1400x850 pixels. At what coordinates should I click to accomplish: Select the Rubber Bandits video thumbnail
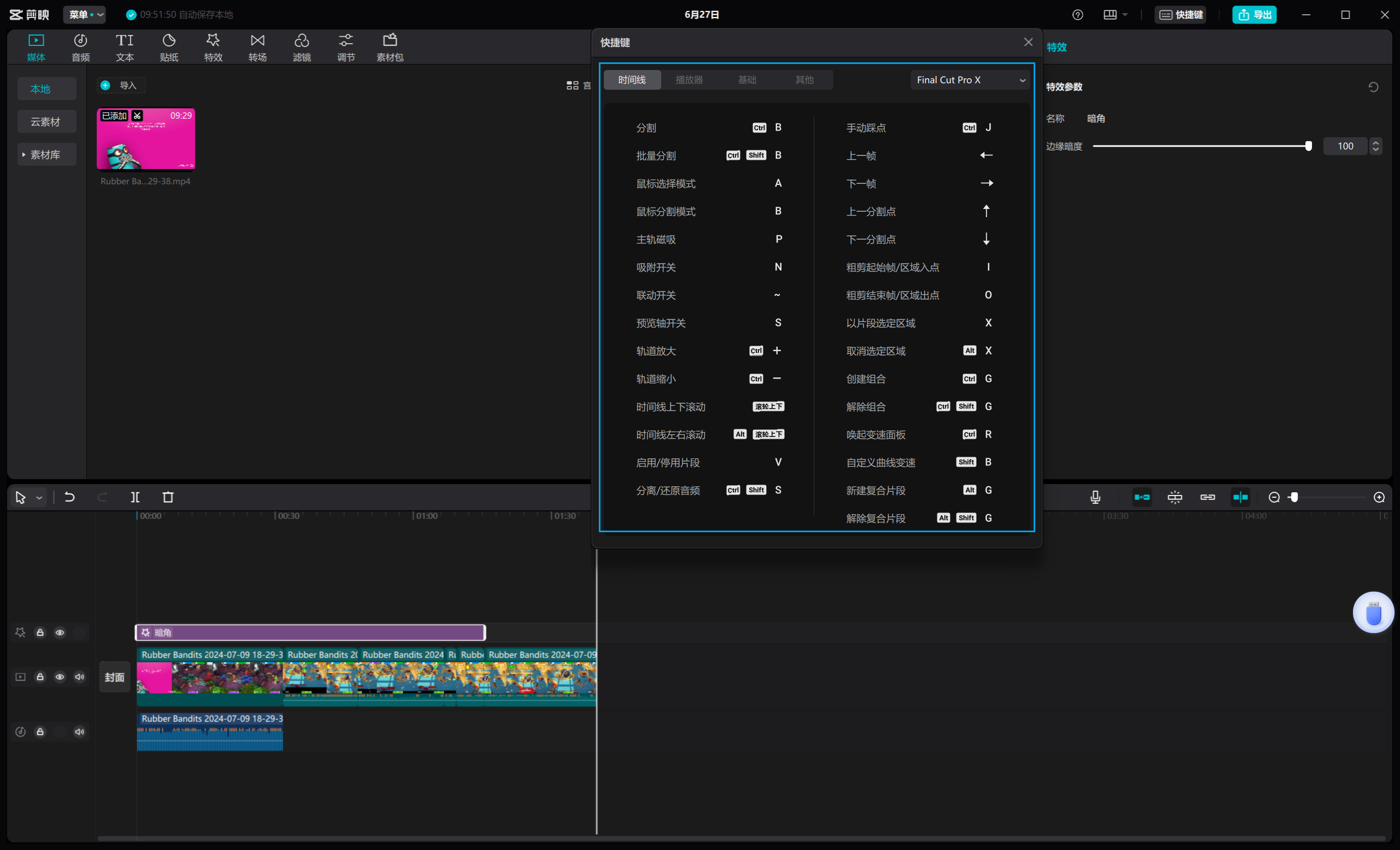[146, 138]
